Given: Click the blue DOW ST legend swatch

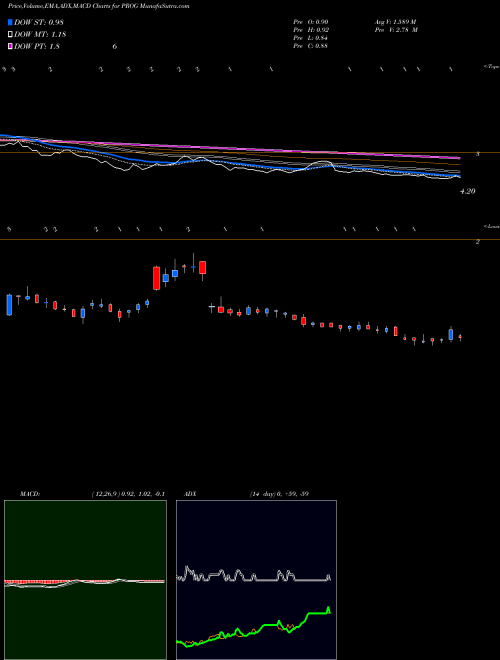Looking at the screenshot, I should coord(11,22).
